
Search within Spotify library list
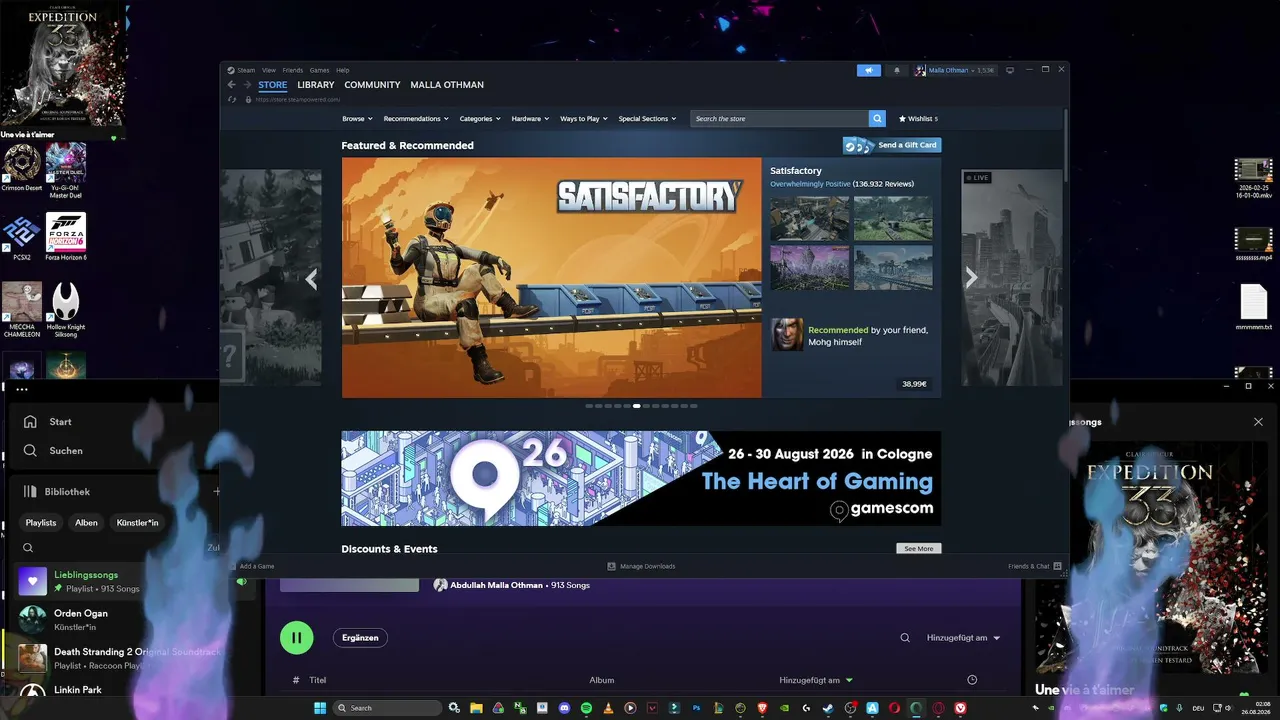click(x=28, y=548)
